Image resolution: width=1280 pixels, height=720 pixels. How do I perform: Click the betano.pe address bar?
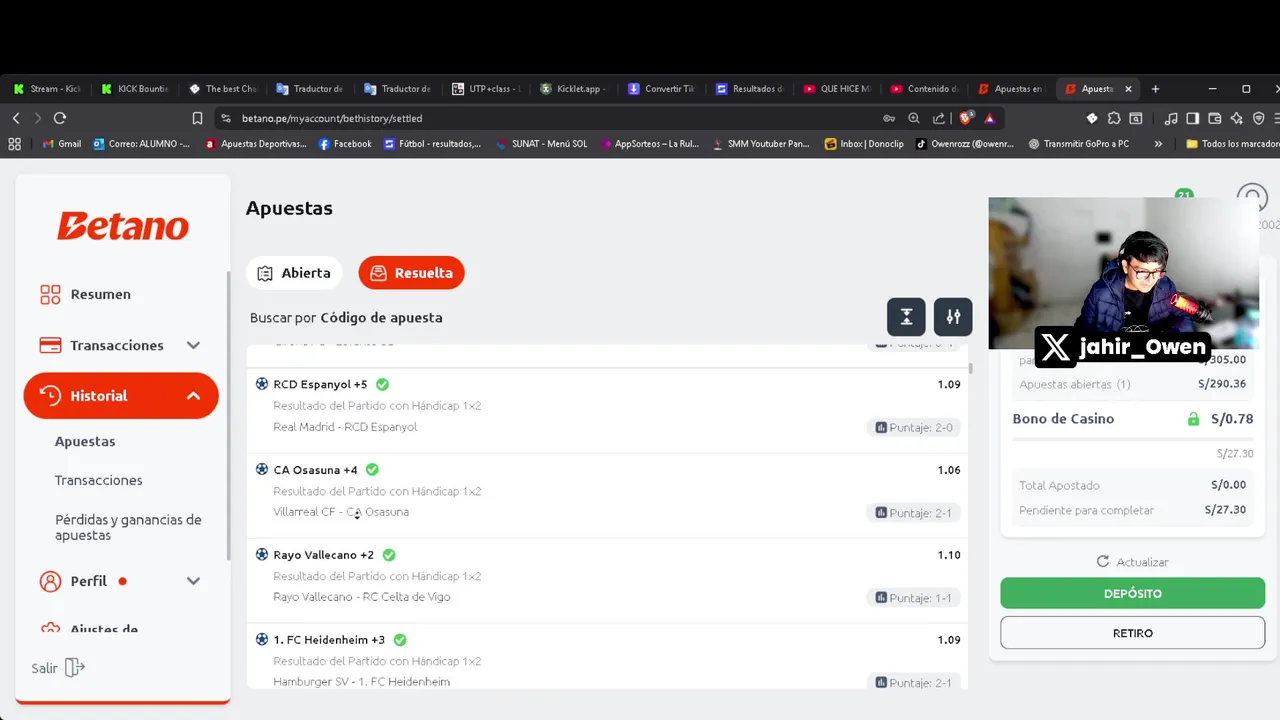tap(550, 118)
